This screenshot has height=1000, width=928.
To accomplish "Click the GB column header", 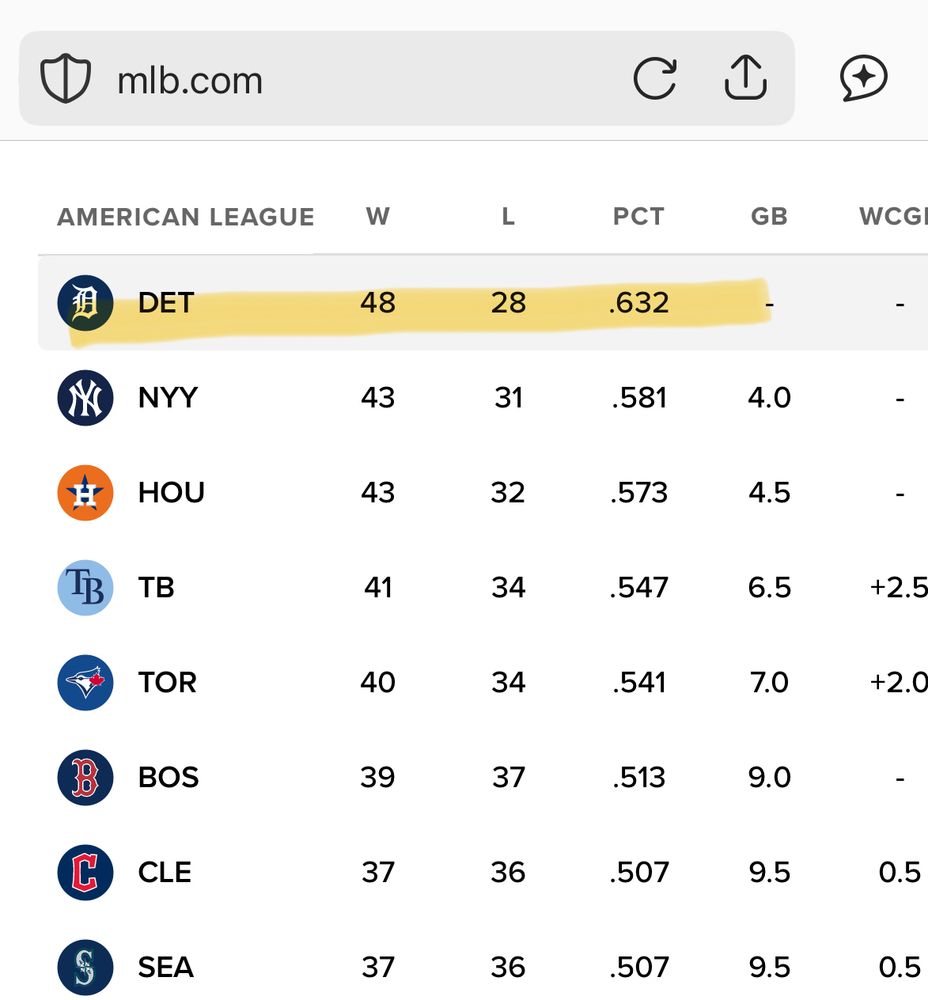I will click(769, 217).
